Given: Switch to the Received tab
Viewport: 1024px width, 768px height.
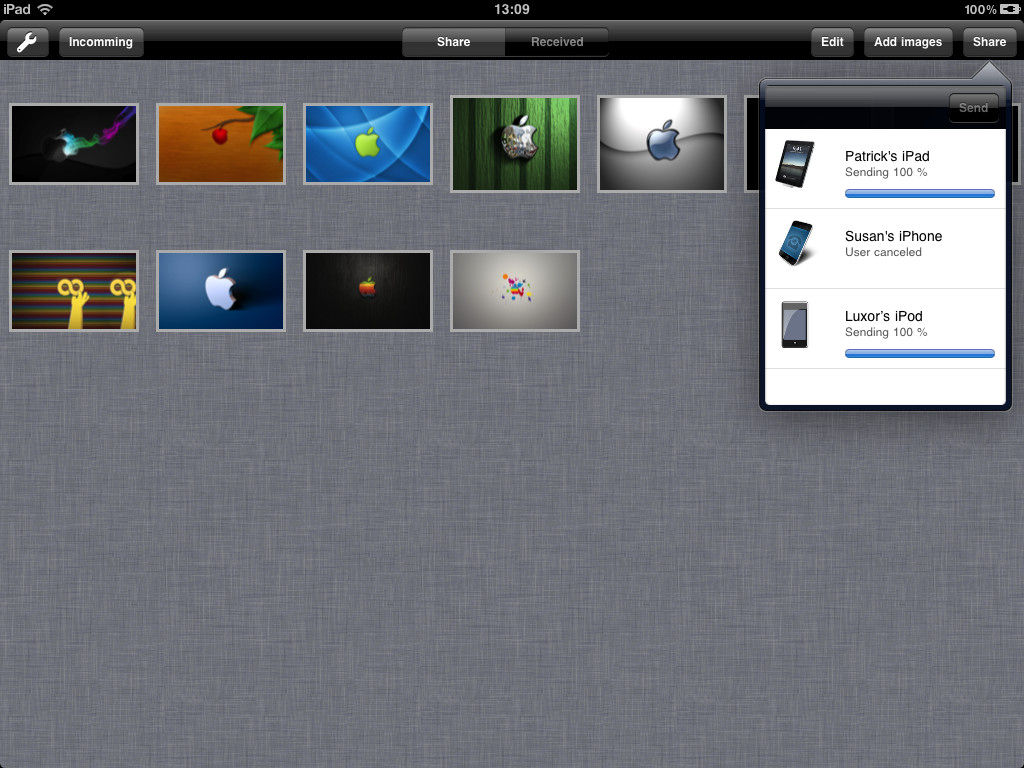Looking at the screenshot, I should tap(556, 42).
